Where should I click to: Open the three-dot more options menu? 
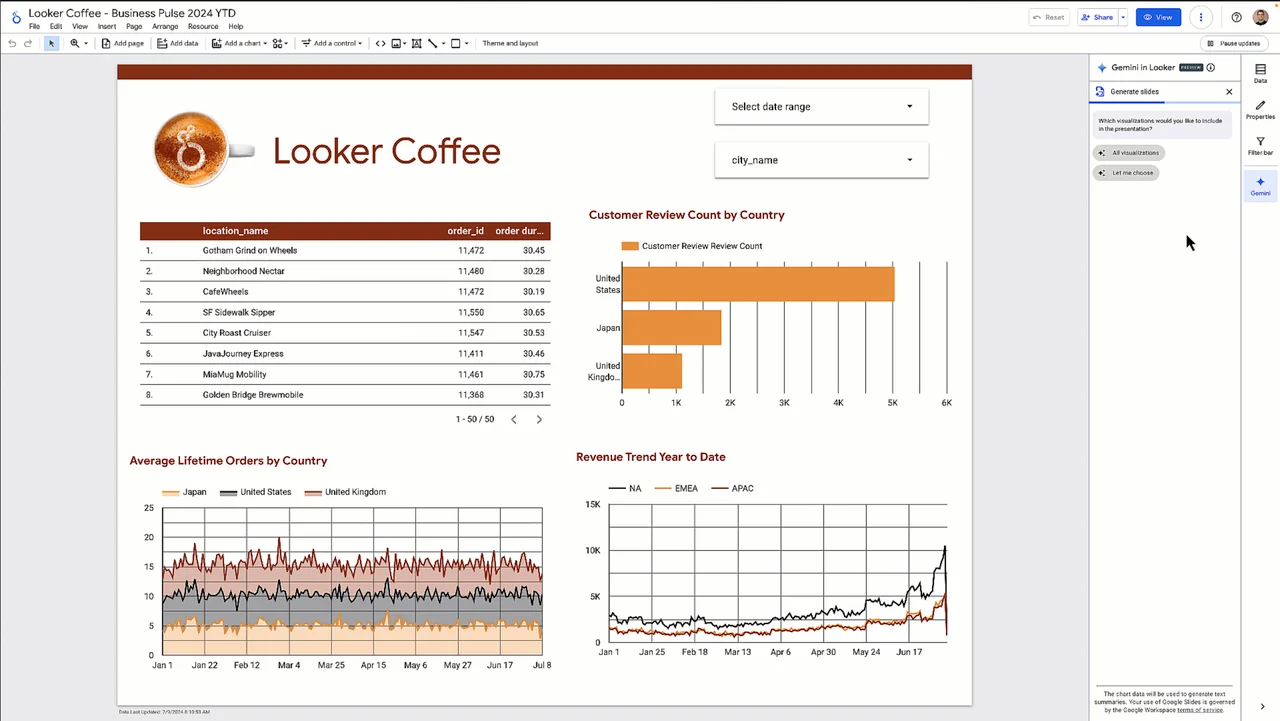(x=1201, y=17)
